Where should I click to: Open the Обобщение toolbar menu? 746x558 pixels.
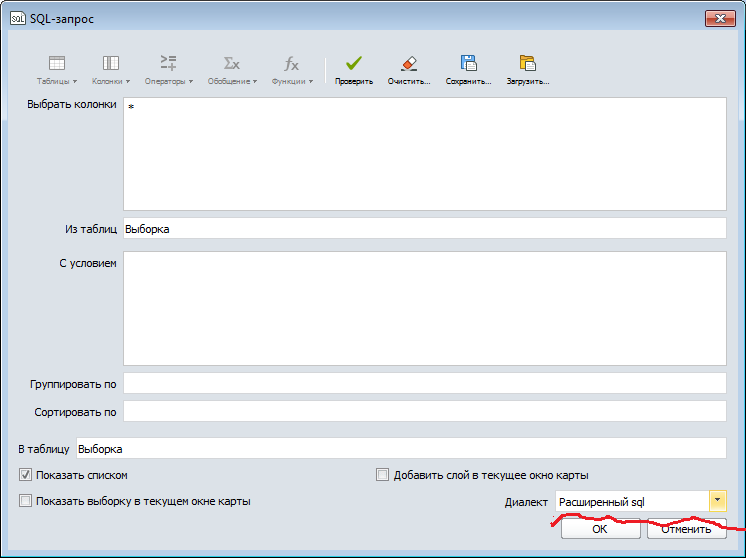232,70
